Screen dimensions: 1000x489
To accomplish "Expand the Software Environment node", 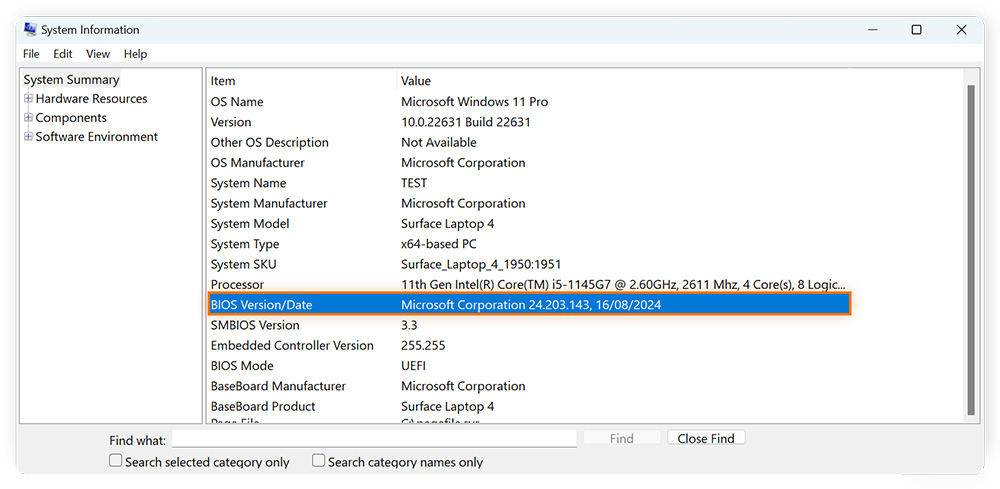I will (28, 137).
